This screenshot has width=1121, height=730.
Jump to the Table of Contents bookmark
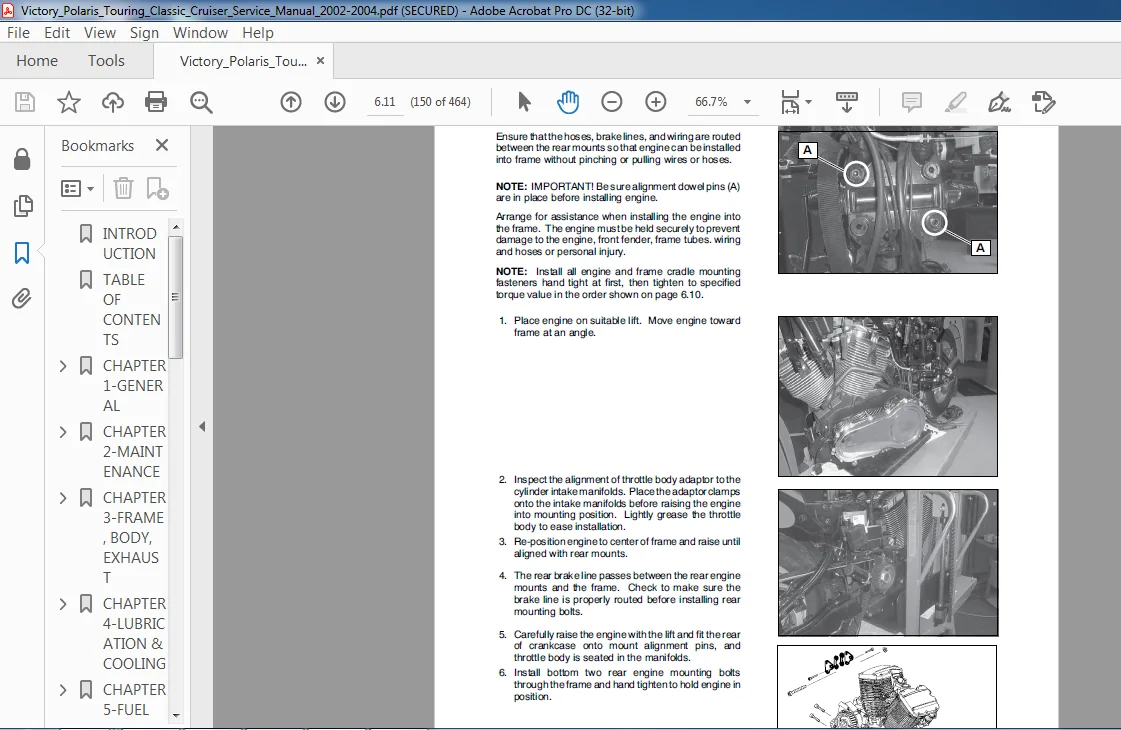131,310
